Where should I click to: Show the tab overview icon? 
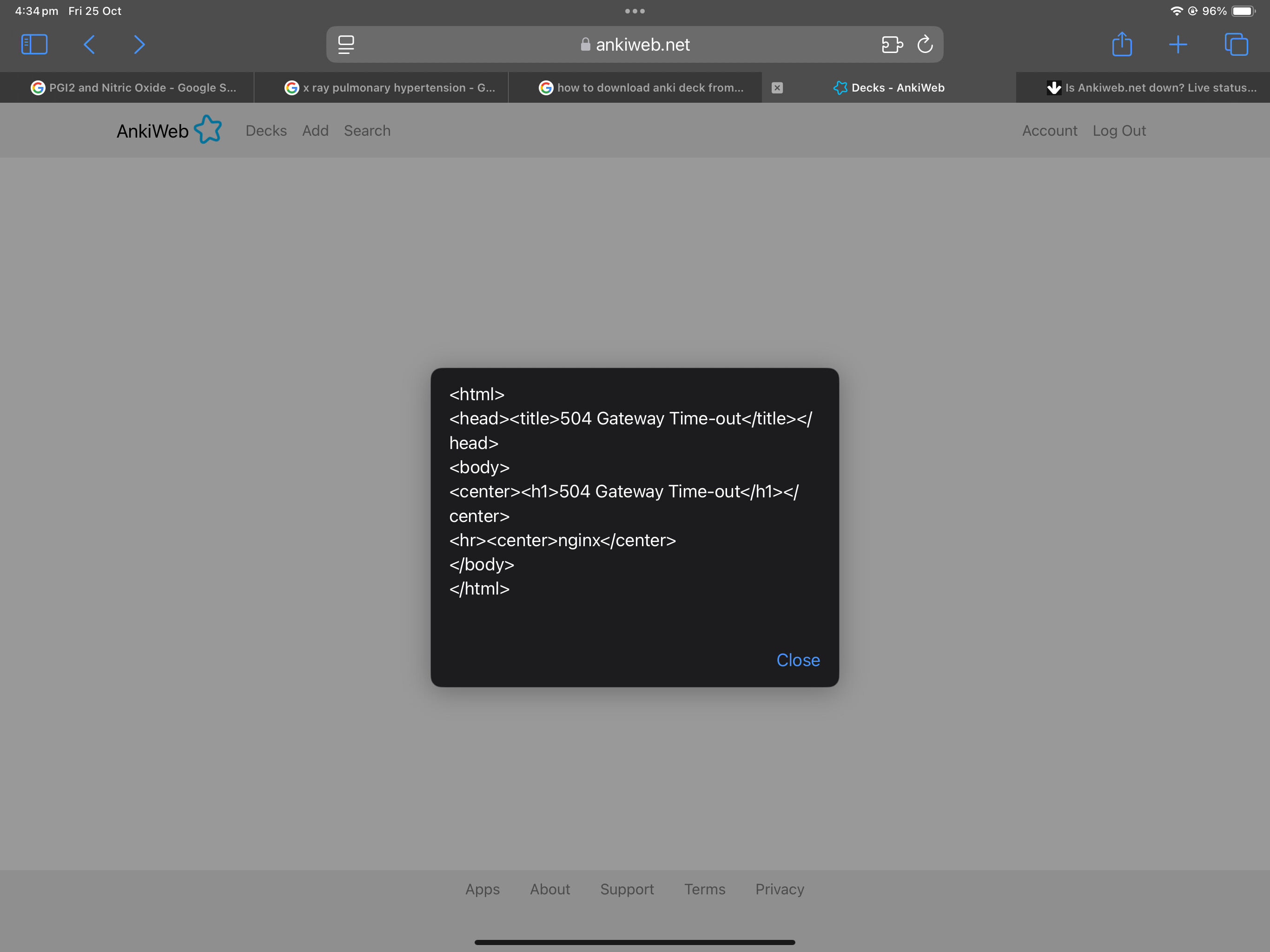(x=1236, y=44)
